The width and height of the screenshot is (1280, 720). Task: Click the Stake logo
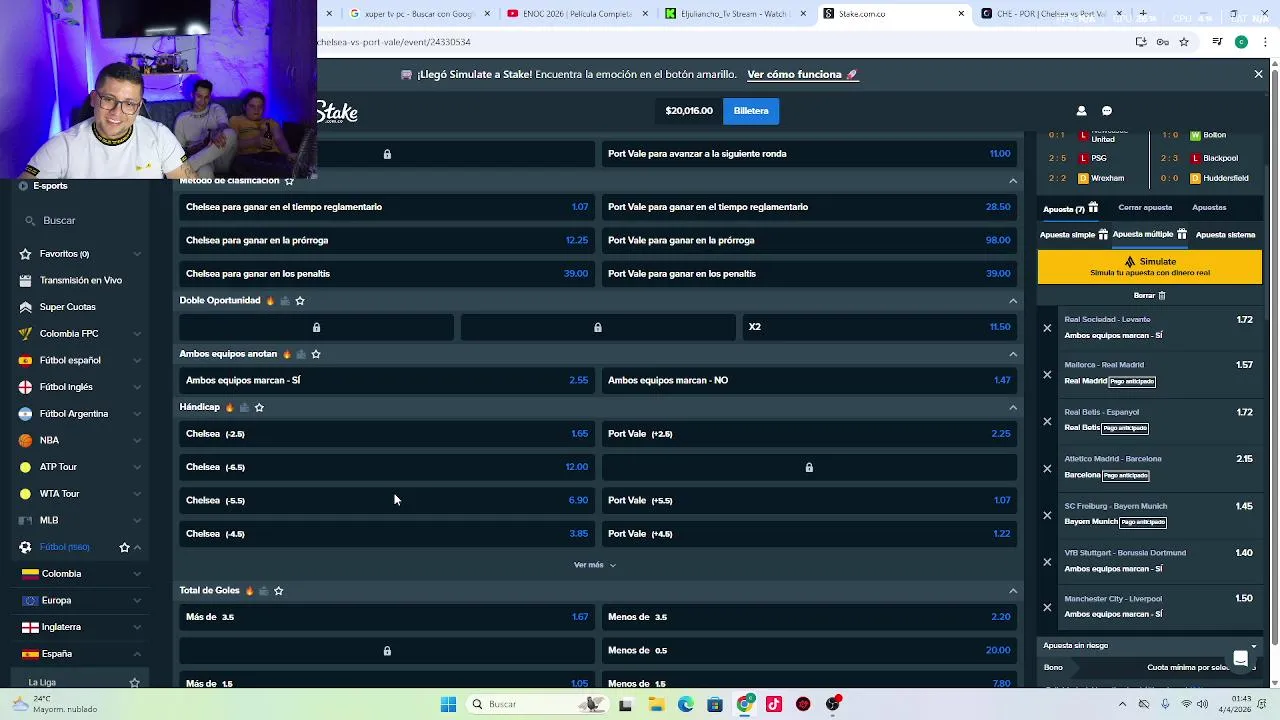point(338,112)
